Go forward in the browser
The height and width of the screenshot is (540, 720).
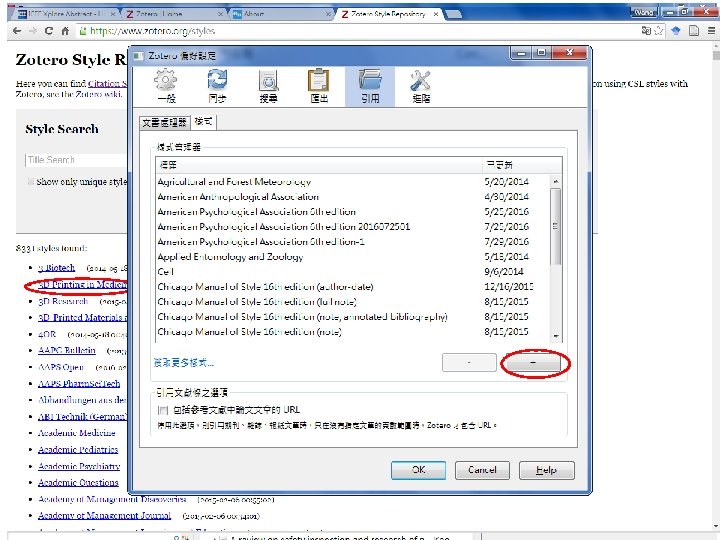pos(33,31)
